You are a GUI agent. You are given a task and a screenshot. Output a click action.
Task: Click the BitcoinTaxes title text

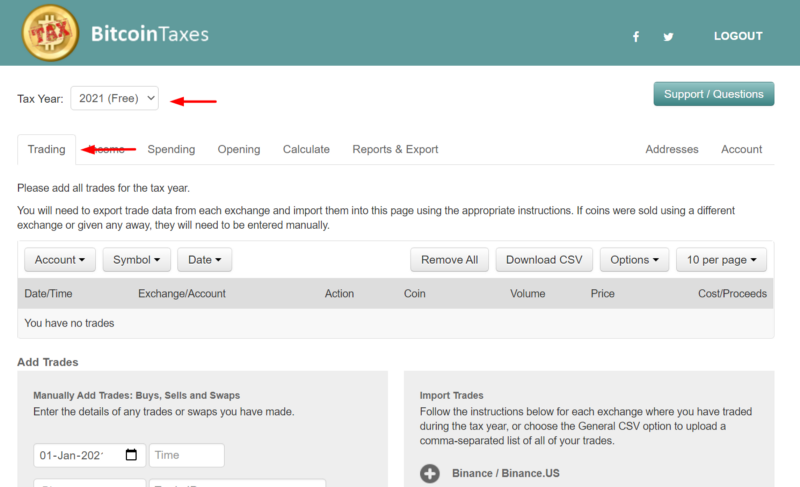coord(149,34)
